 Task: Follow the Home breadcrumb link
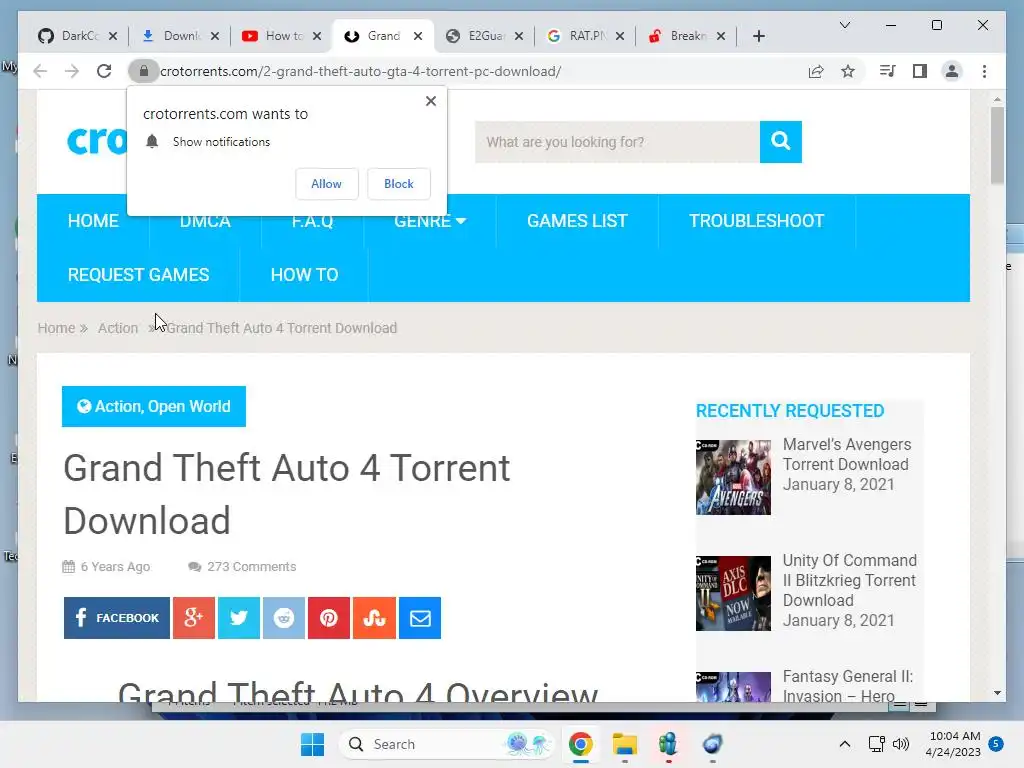coord(56,328)
